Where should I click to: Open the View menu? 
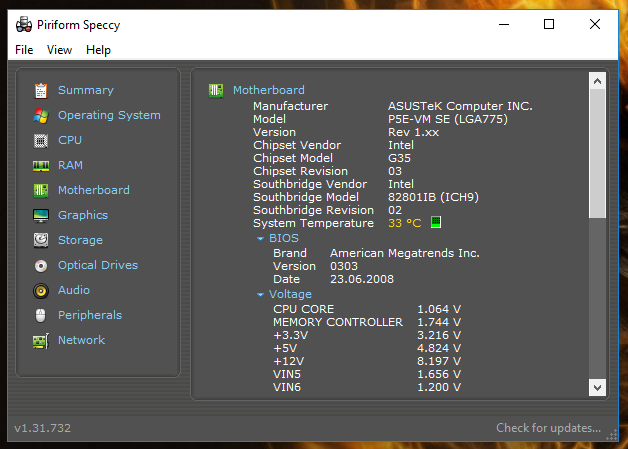click(59, 50)
